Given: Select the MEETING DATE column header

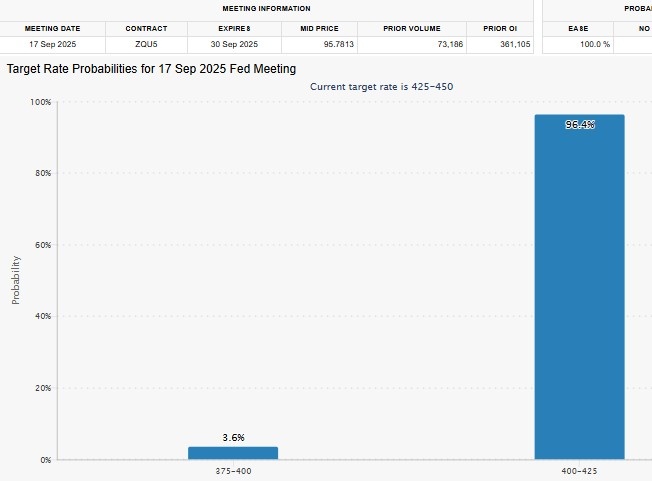Looking at the screenshot, I should pyautogui.click(x=52, y=29).
